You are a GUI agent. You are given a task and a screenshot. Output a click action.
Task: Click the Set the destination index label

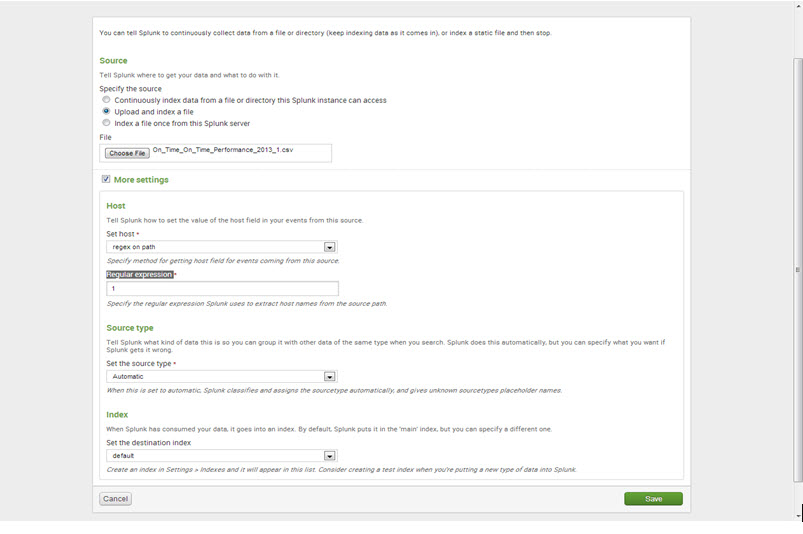pyautogui.click(x=149, y=442)
